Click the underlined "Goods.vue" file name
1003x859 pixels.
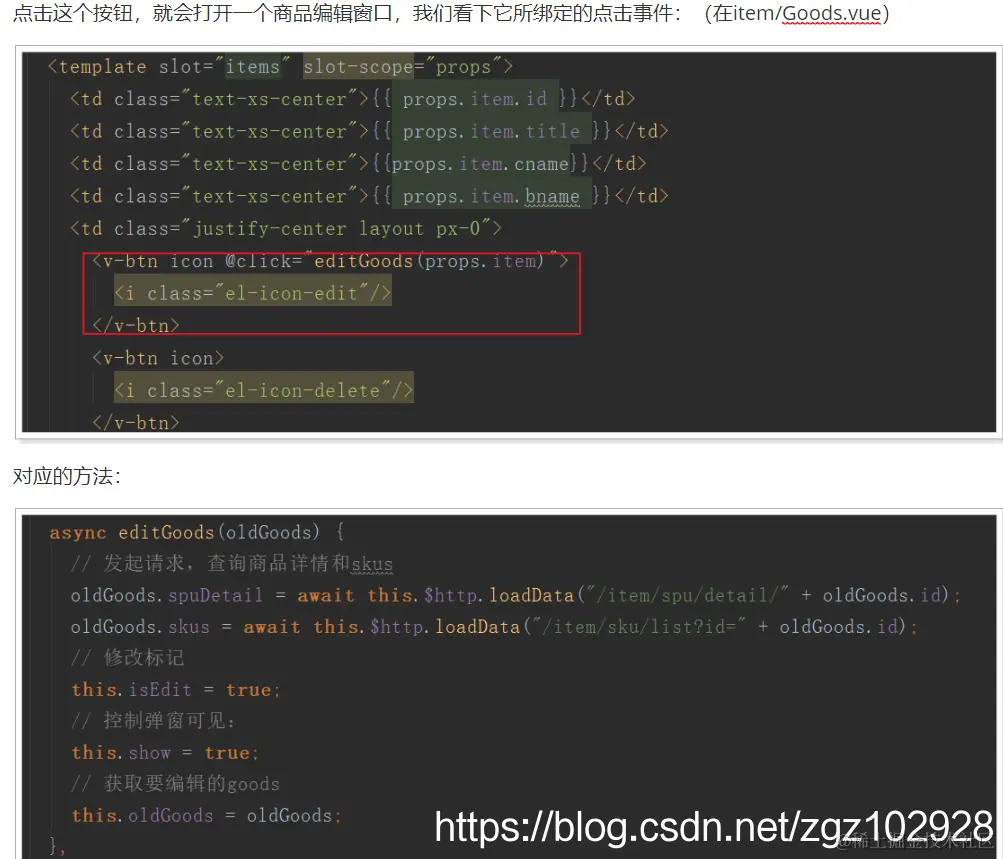point(832,13)
